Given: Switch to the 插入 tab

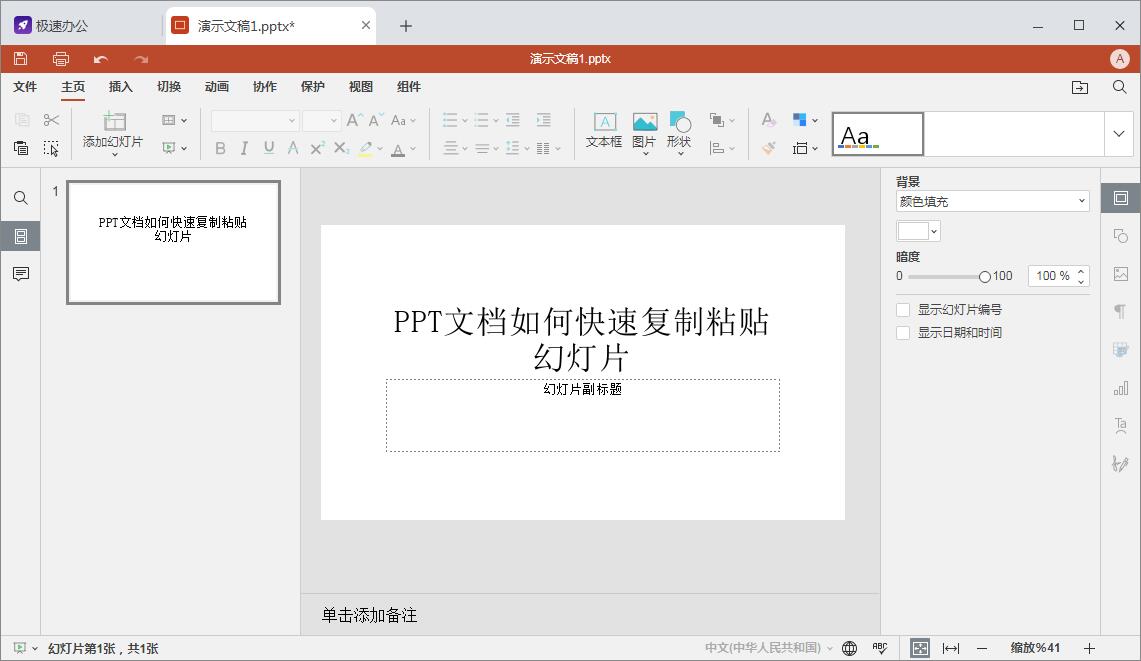Looking at the screenshot, I should [x=121, y=87].
